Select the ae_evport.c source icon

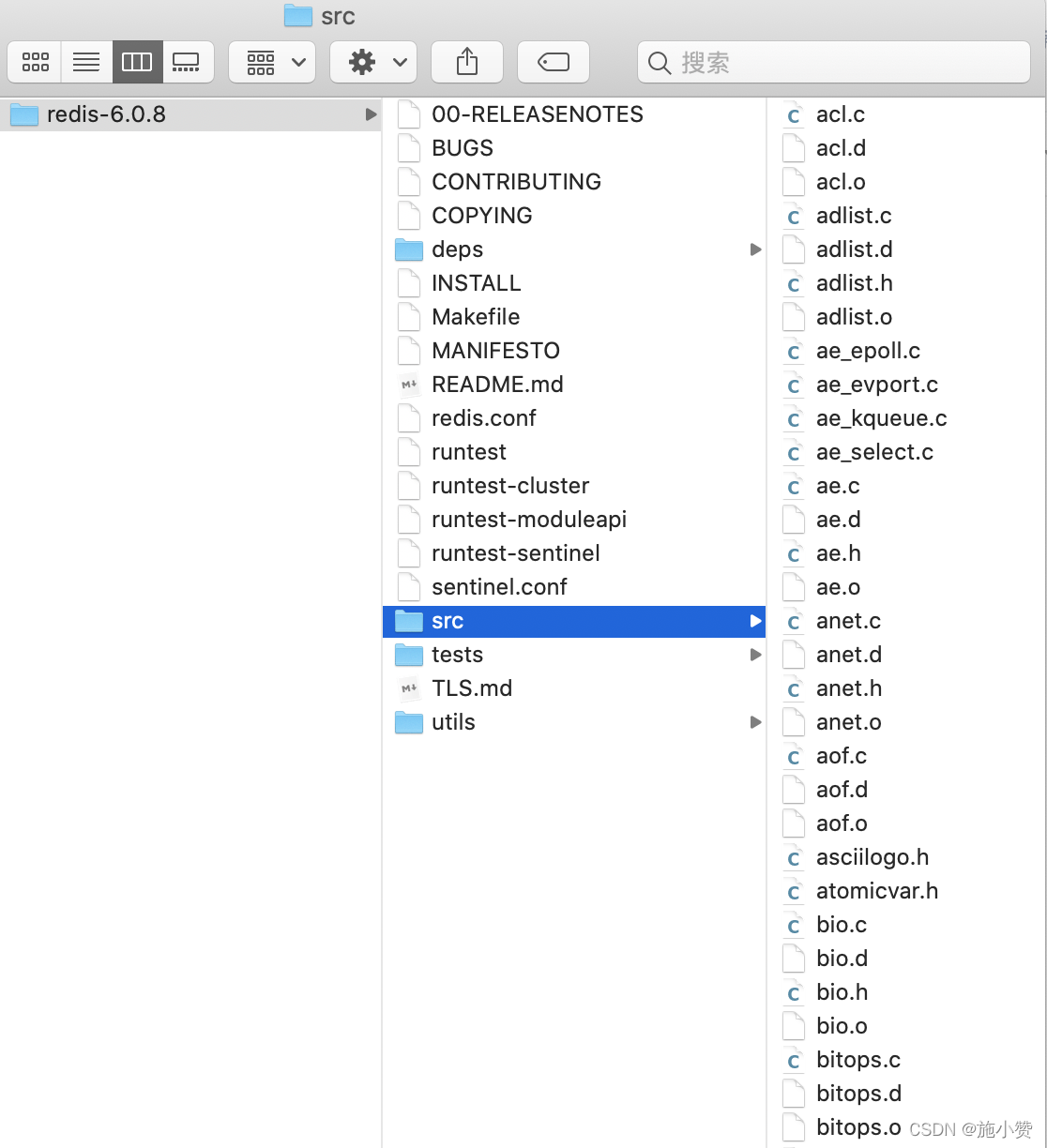click(x=794, y=385)
